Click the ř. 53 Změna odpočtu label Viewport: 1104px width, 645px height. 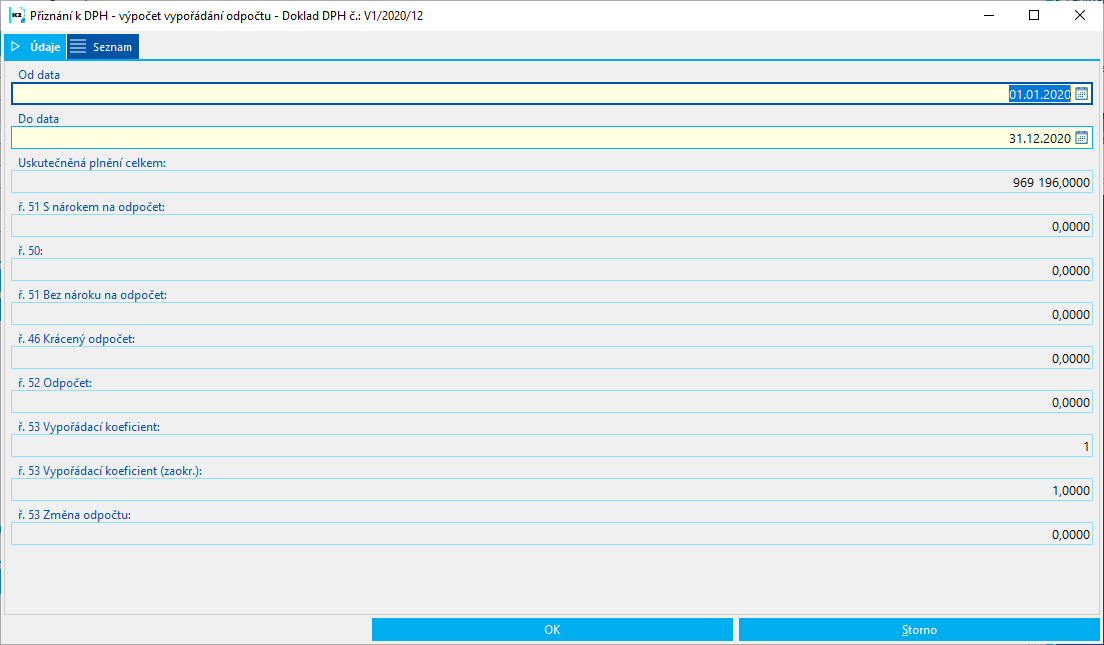click(75, 515)
